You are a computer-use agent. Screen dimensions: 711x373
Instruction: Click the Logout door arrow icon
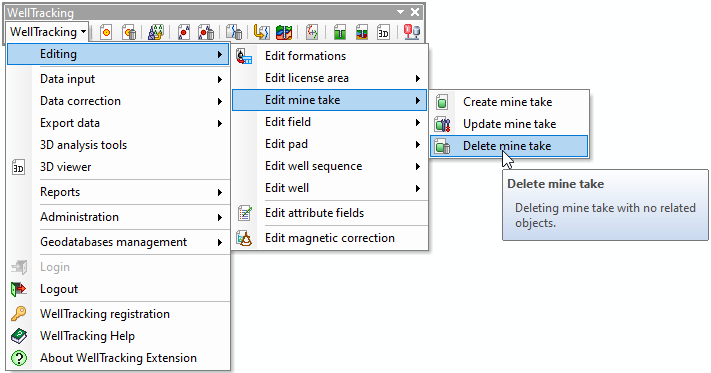(19, 289)
